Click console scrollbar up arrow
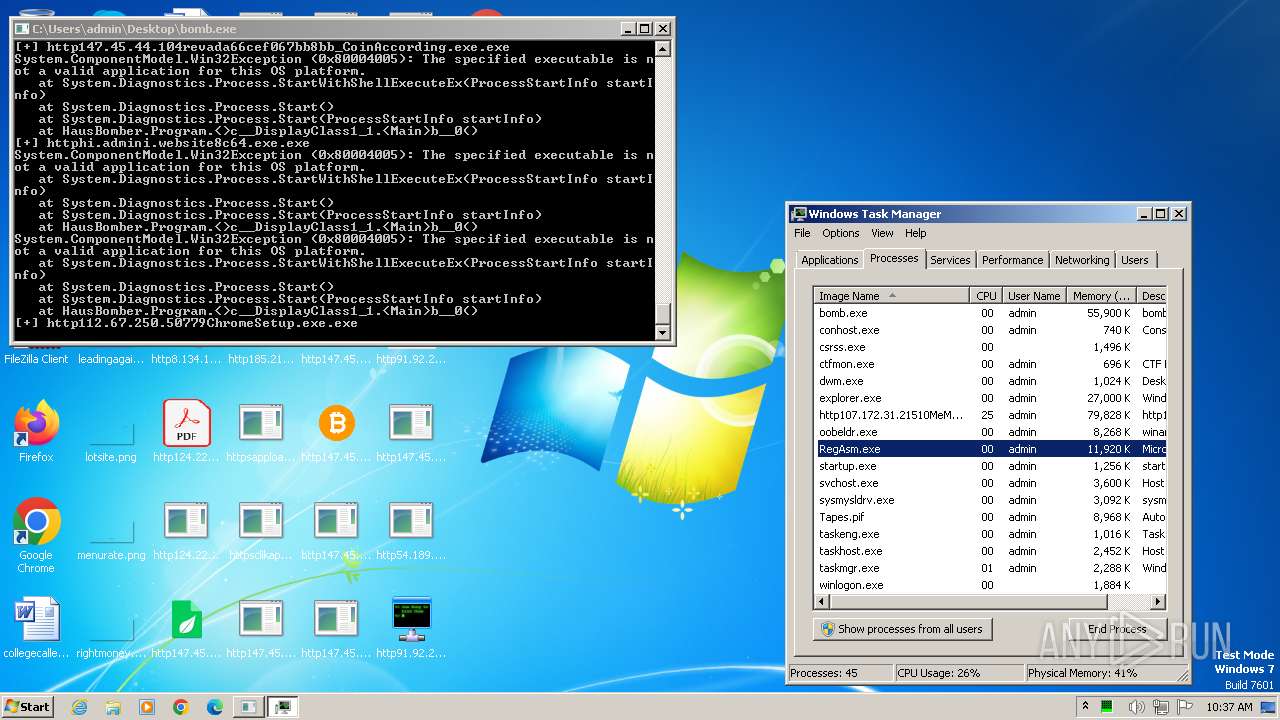 (x=662, y=48)
